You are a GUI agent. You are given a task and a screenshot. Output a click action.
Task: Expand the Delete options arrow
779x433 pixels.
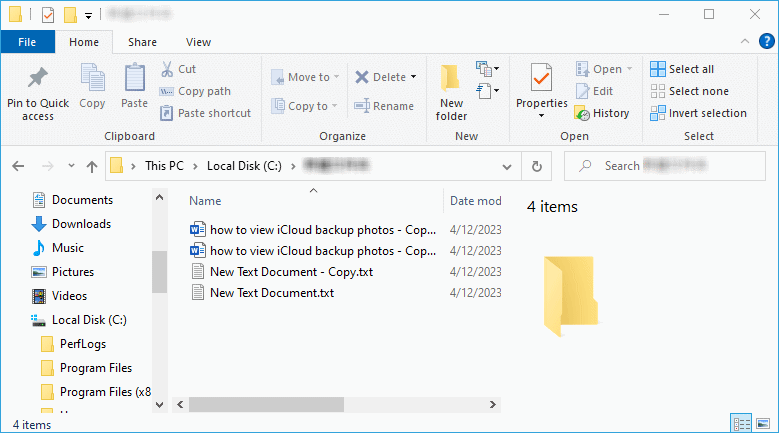coord(413,77)
